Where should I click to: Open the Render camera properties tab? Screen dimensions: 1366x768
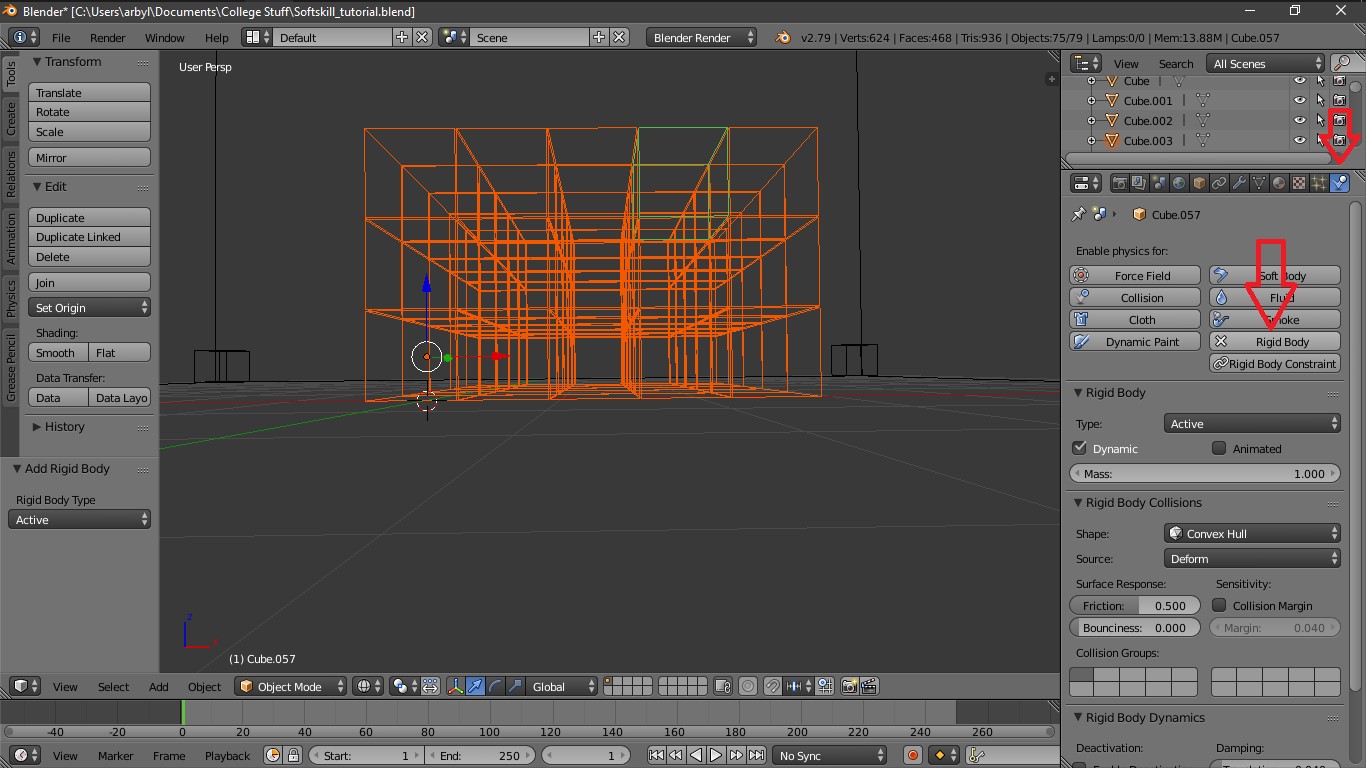pos(1119,183)
